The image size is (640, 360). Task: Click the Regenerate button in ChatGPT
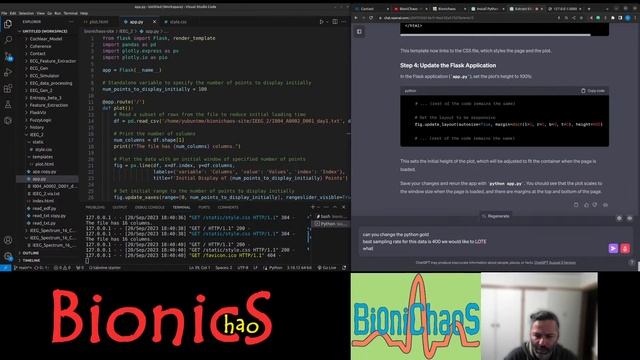[x=495, y=216]
